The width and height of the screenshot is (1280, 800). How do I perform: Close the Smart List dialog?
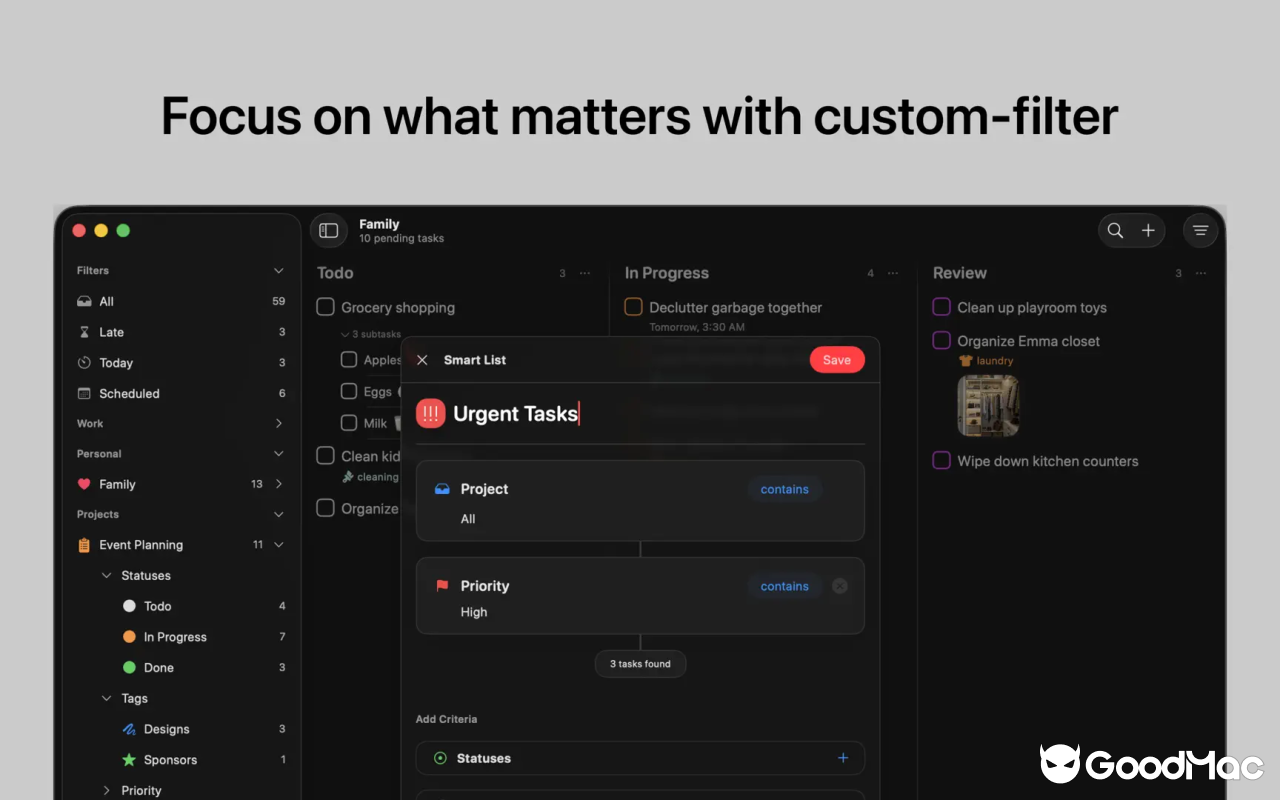pos(422,360)
